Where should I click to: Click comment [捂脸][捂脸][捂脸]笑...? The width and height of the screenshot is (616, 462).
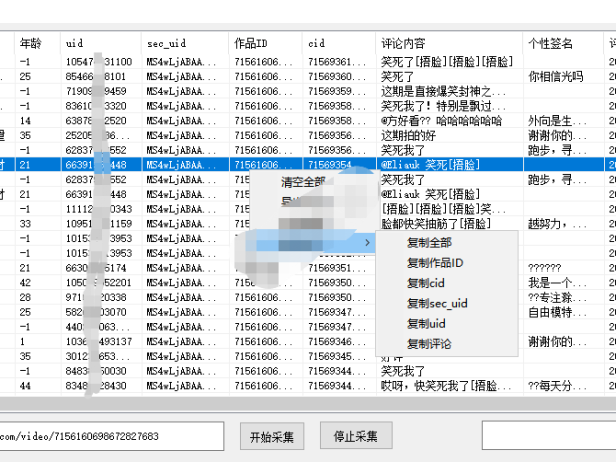[x=444, y=209]
